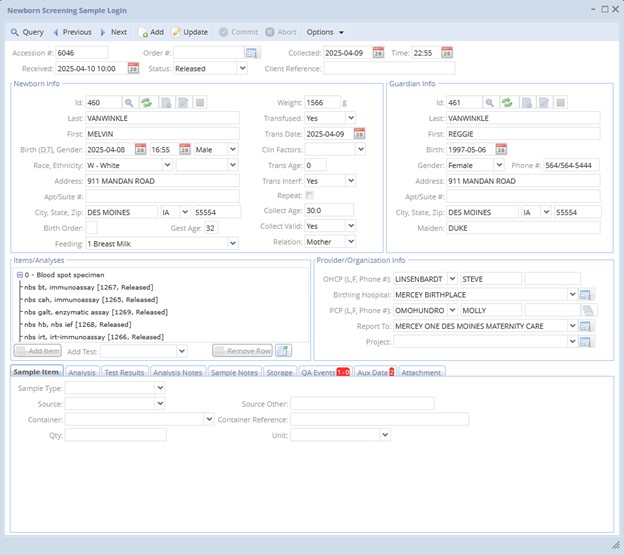This screenshot has width=624, height=555.
Task: Open the Status dropdown
Action: pos(242,68)
